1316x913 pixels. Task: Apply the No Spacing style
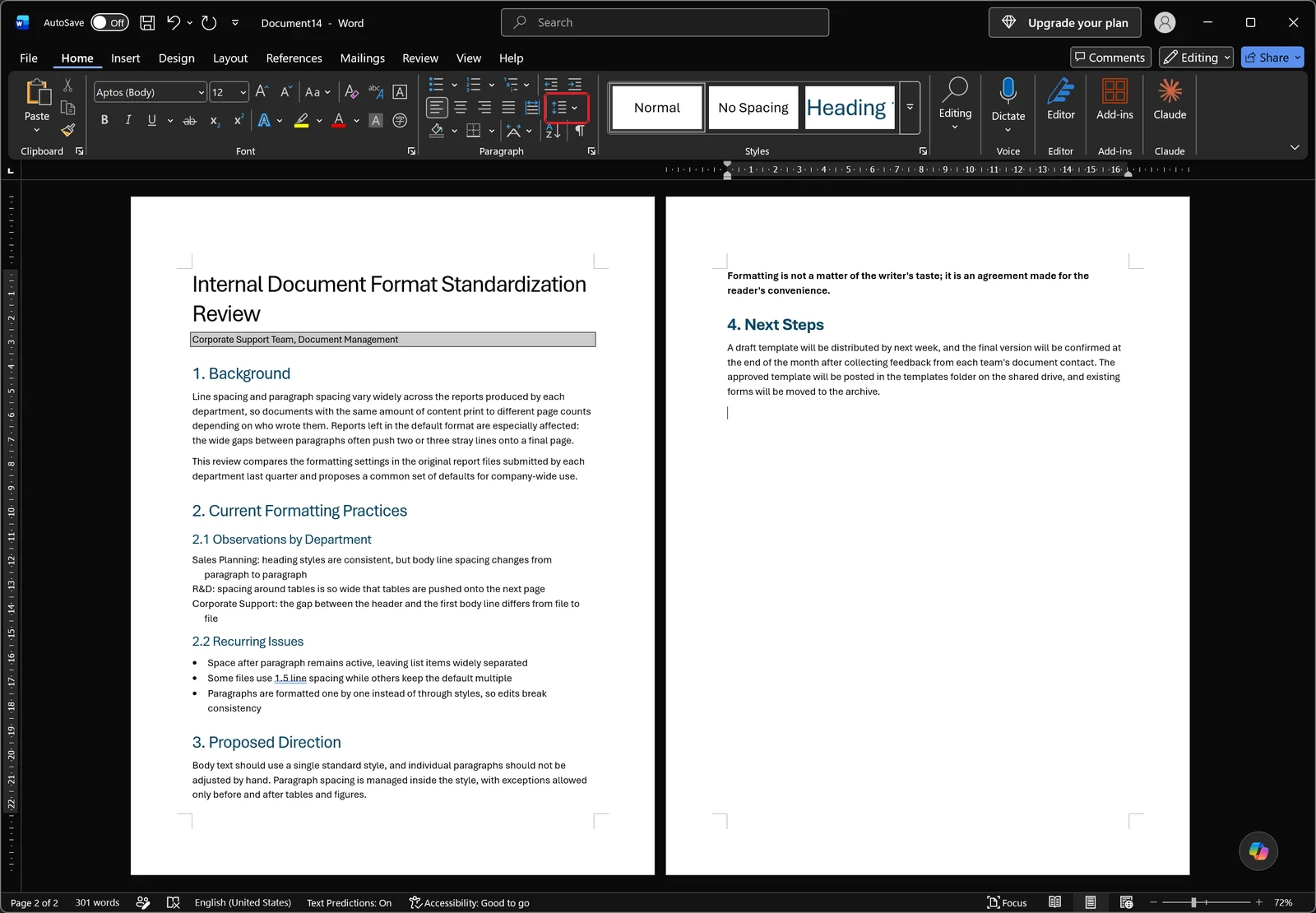pos(753,108)
